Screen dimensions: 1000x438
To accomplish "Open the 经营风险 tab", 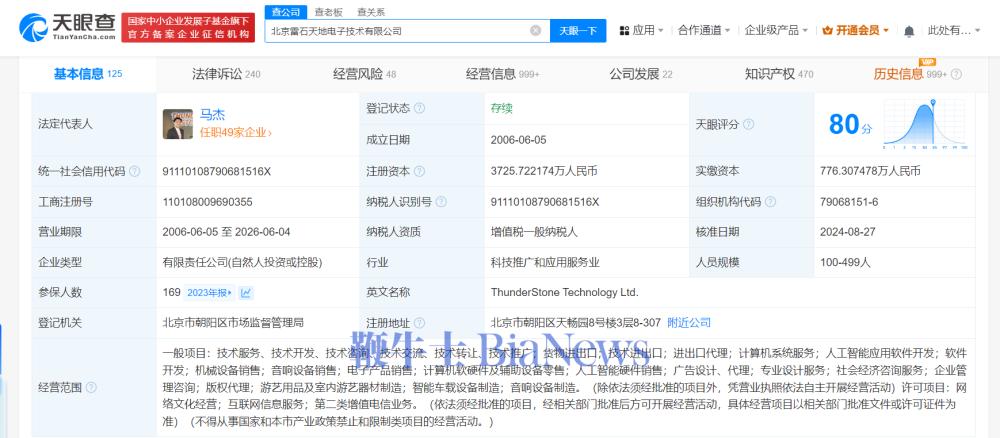I will coord(364,75).
